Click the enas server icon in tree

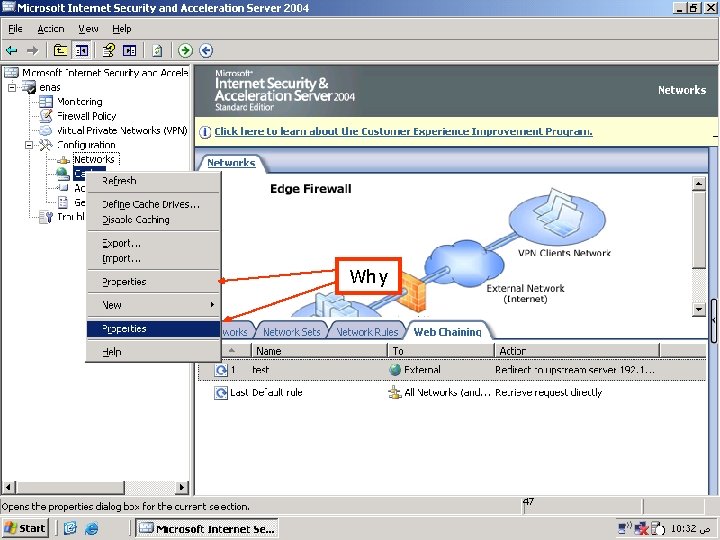coord(29,87)
